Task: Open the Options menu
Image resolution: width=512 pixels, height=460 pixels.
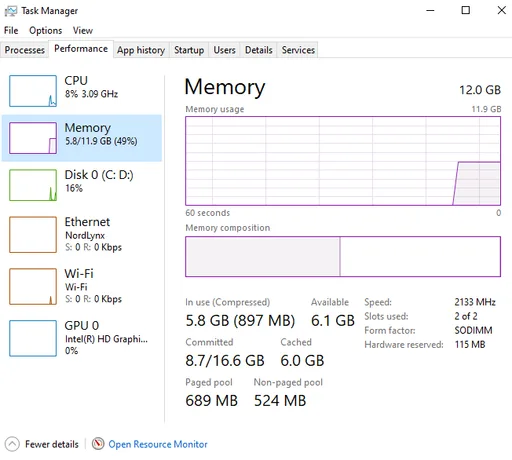Action: coord(45,30)
